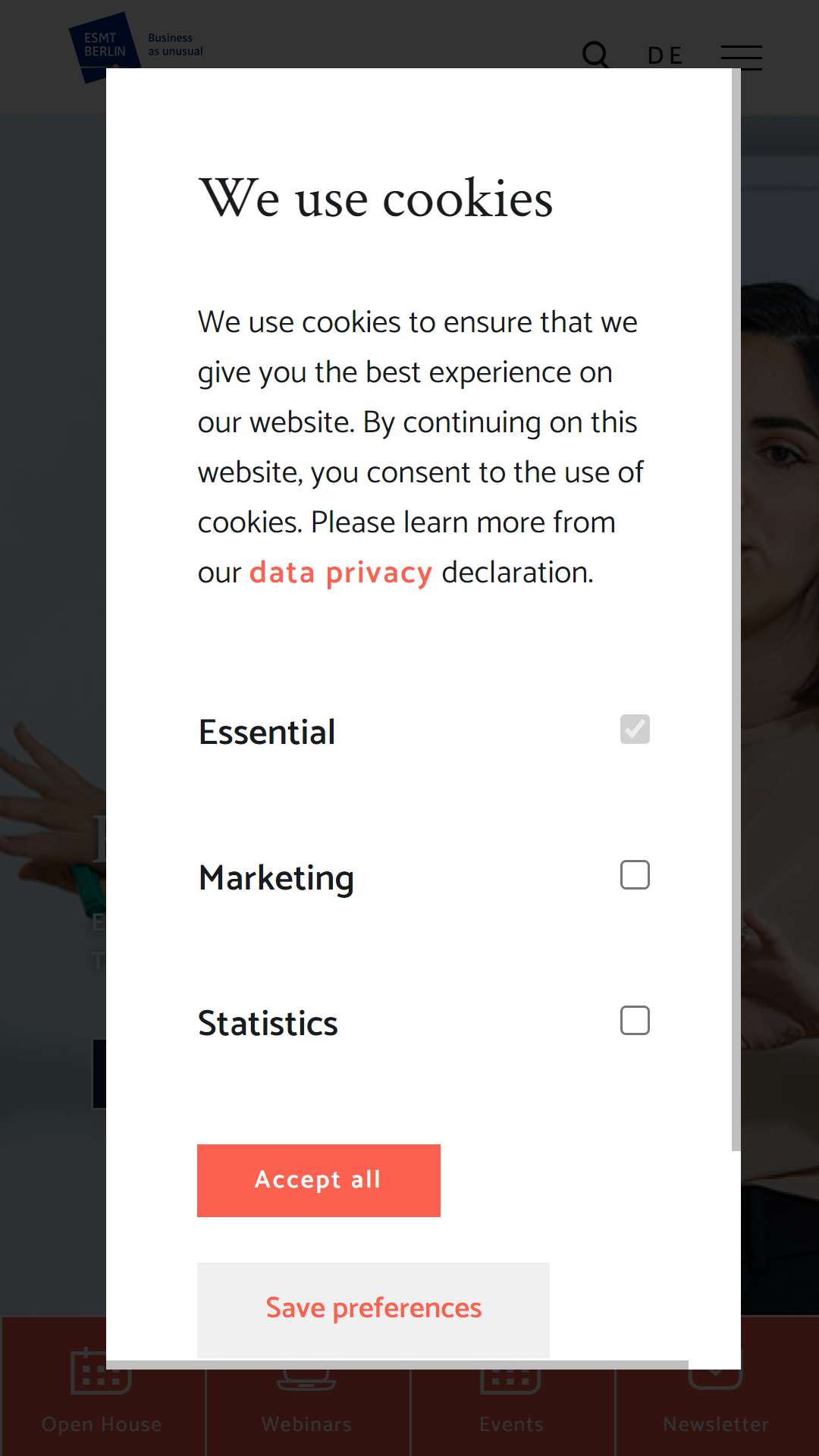Enable the Marketing cookies checkbox

[x=635, y=874]
